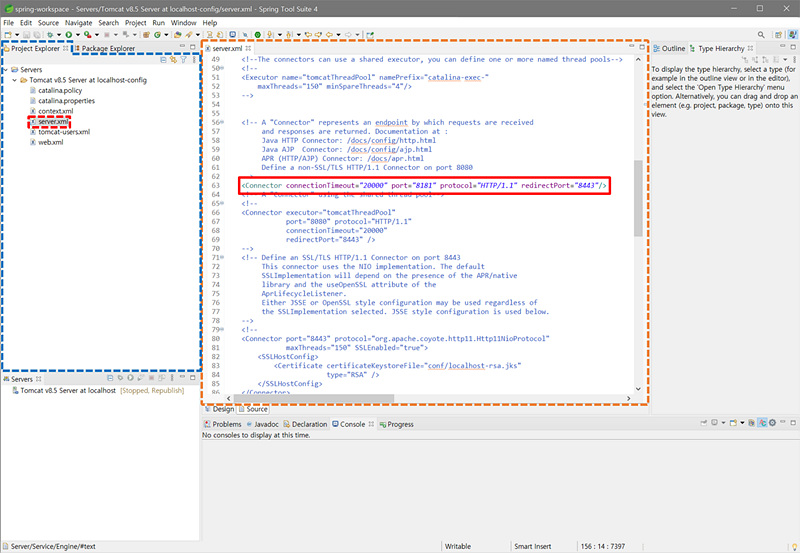Viewport: 800px width, 553px height.
Task: Open the Navigate menu
Action: point(79,22)
